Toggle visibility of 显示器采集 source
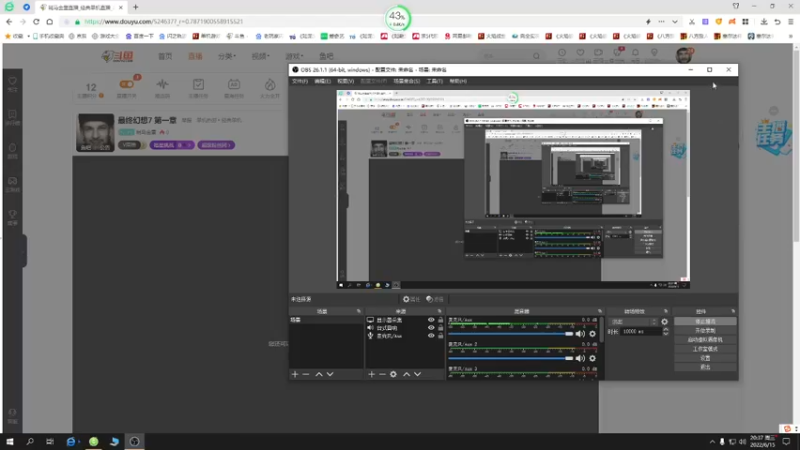Viewport: 800px width, 450px height. click(431, 320)
